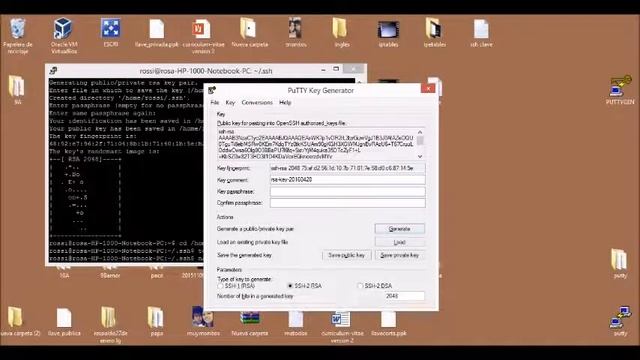Click public key box scroll up arrow
The height and width of the screenshot is (360, 640).
tap(420, 132)
